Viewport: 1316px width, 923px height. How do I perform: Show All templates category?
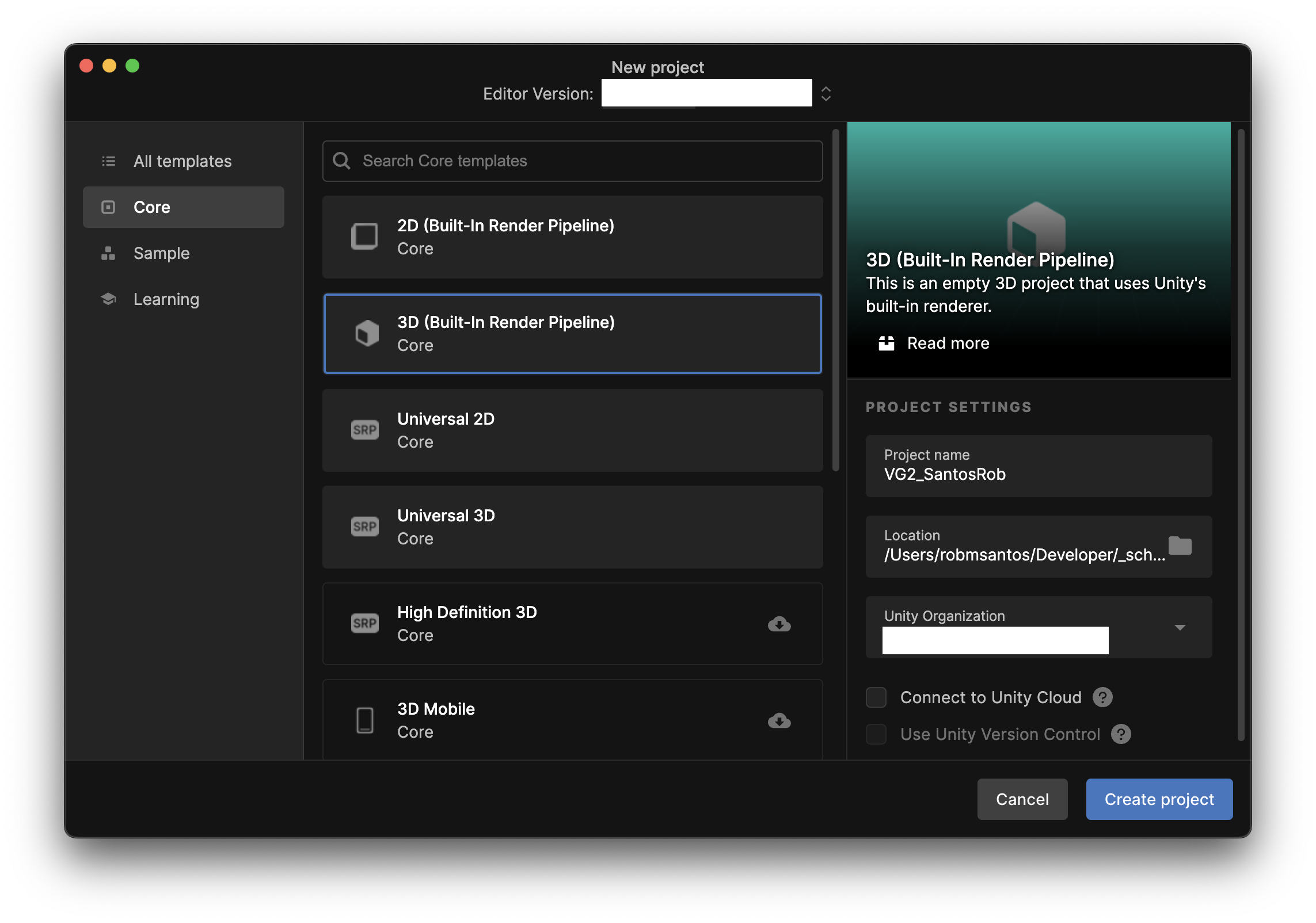click(x=182, y=161)
